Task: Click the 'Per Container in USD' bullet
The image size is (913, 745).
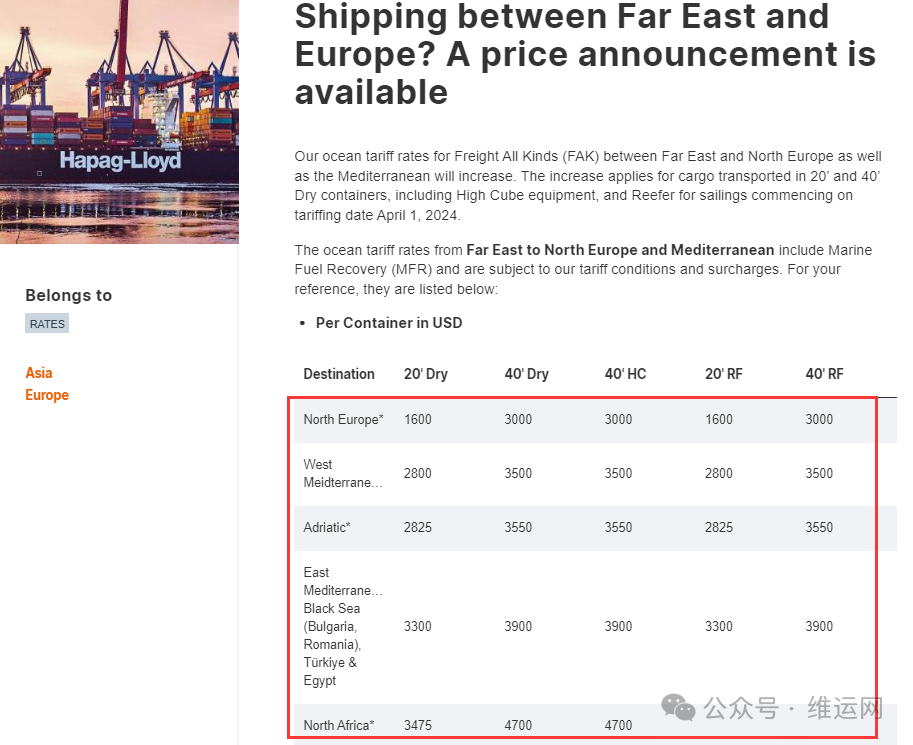Action: tap(388, 323)
